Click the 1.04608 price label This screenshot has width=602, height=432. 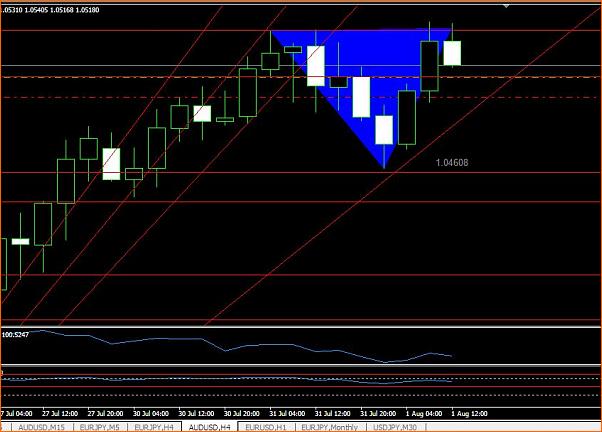pyautogui.click(x=452, y=163)
